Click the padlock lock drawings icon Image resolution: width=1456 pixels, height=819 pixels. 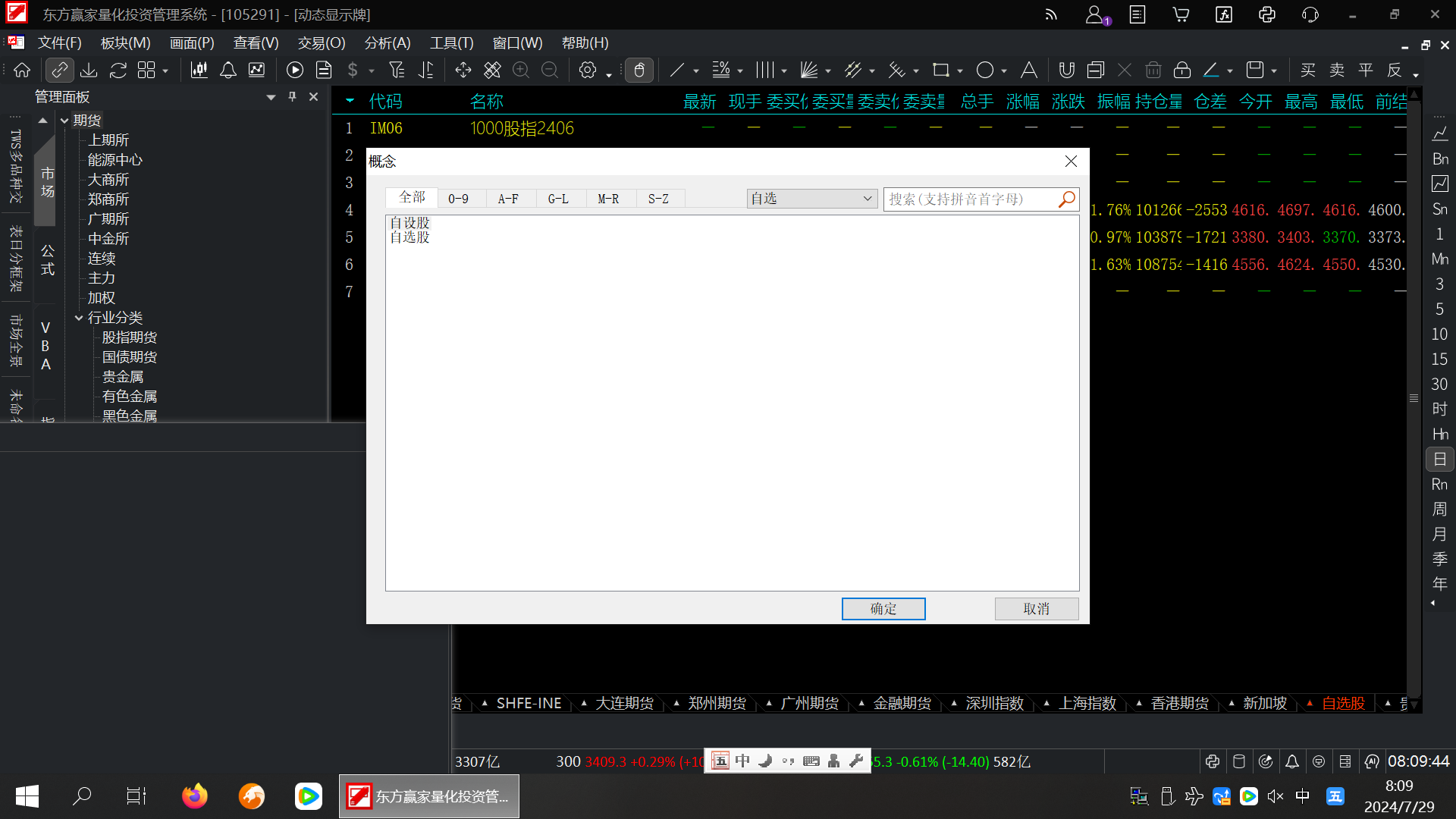1182,71
